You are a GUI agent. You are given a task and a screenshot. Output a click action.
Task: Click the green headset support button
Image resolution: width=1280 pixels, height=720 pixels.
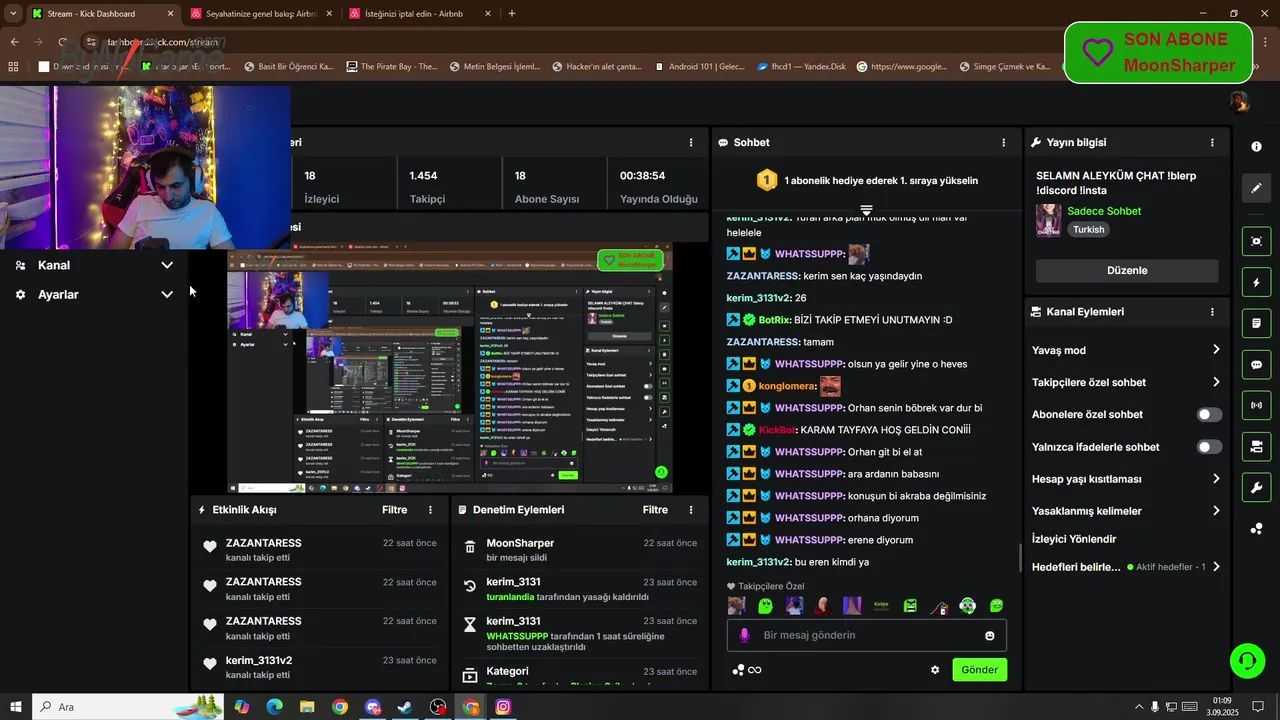[x=1247, y=660]
